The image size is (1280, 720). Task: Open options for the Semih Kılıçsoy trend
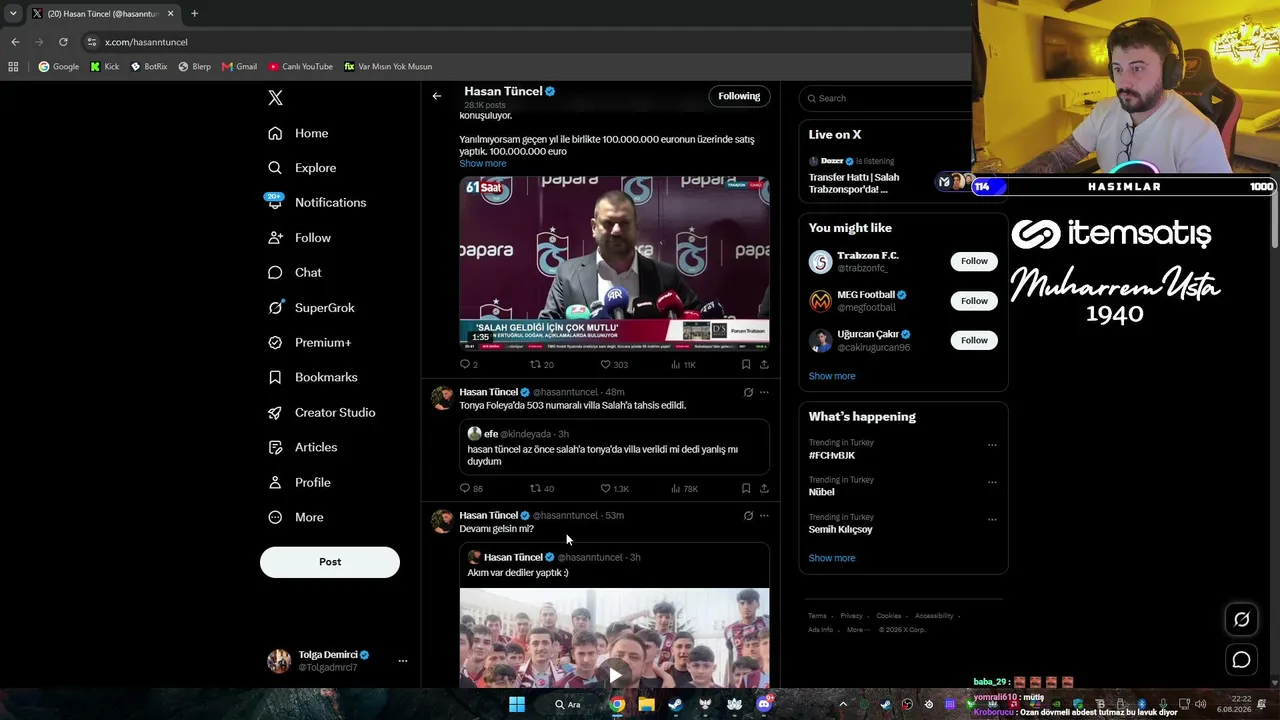pos(992,519)
